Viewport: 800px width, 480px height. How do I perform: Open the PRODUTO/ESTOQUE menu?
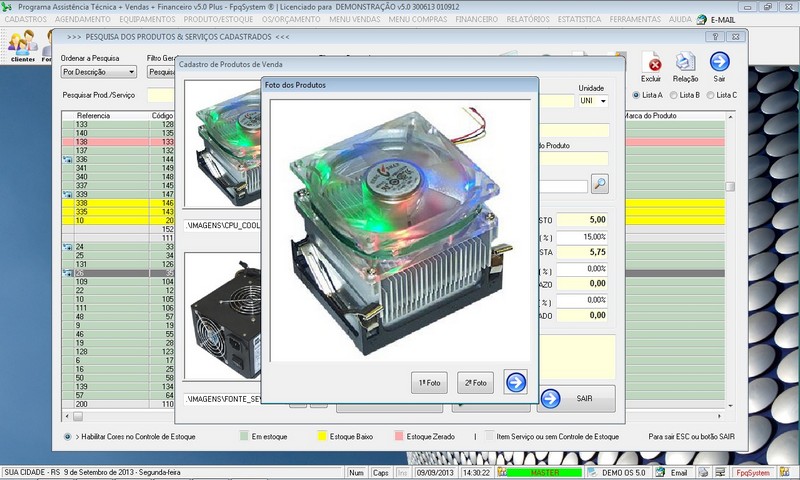click(x=218, y=19)
